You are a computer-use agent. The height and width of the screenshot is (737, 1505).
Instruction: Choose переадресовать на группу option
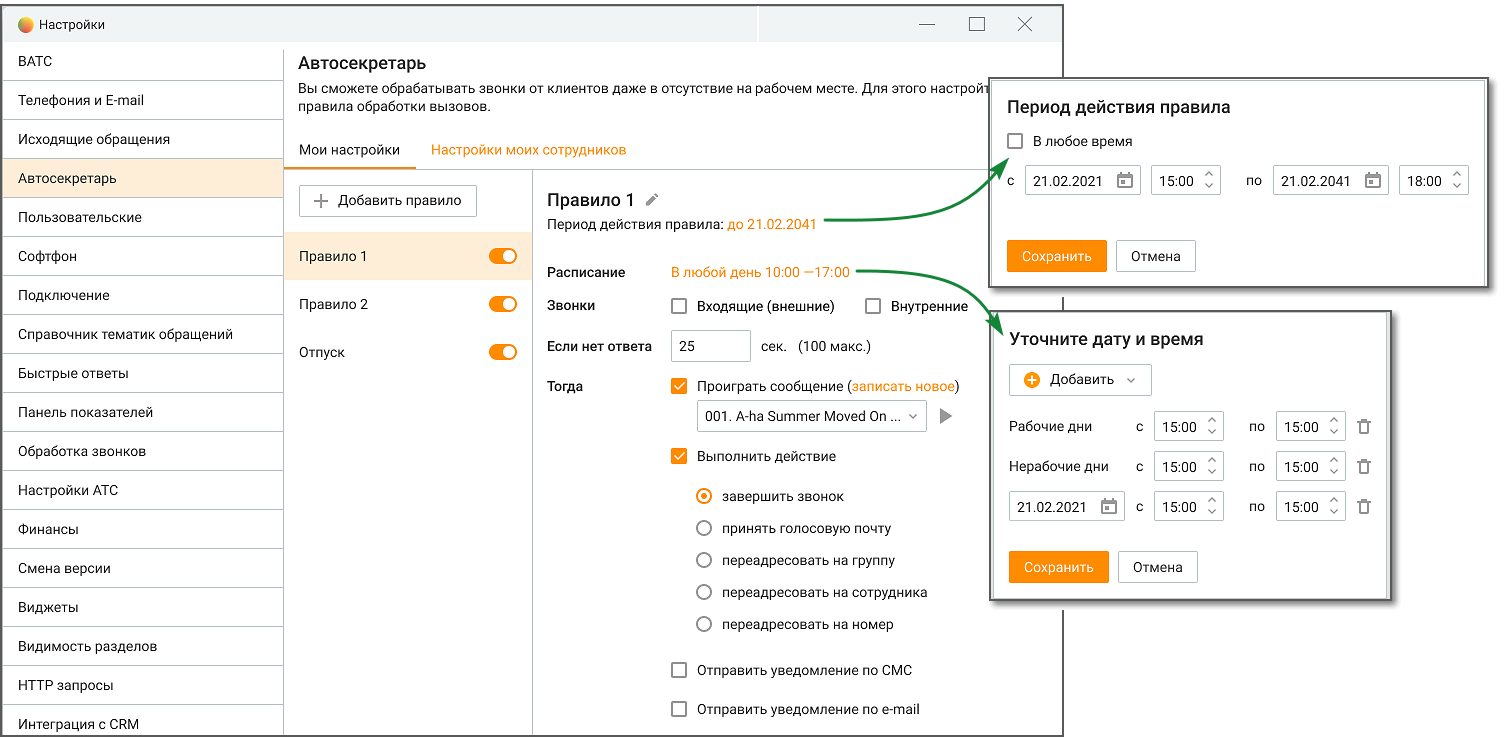point(704,560)
